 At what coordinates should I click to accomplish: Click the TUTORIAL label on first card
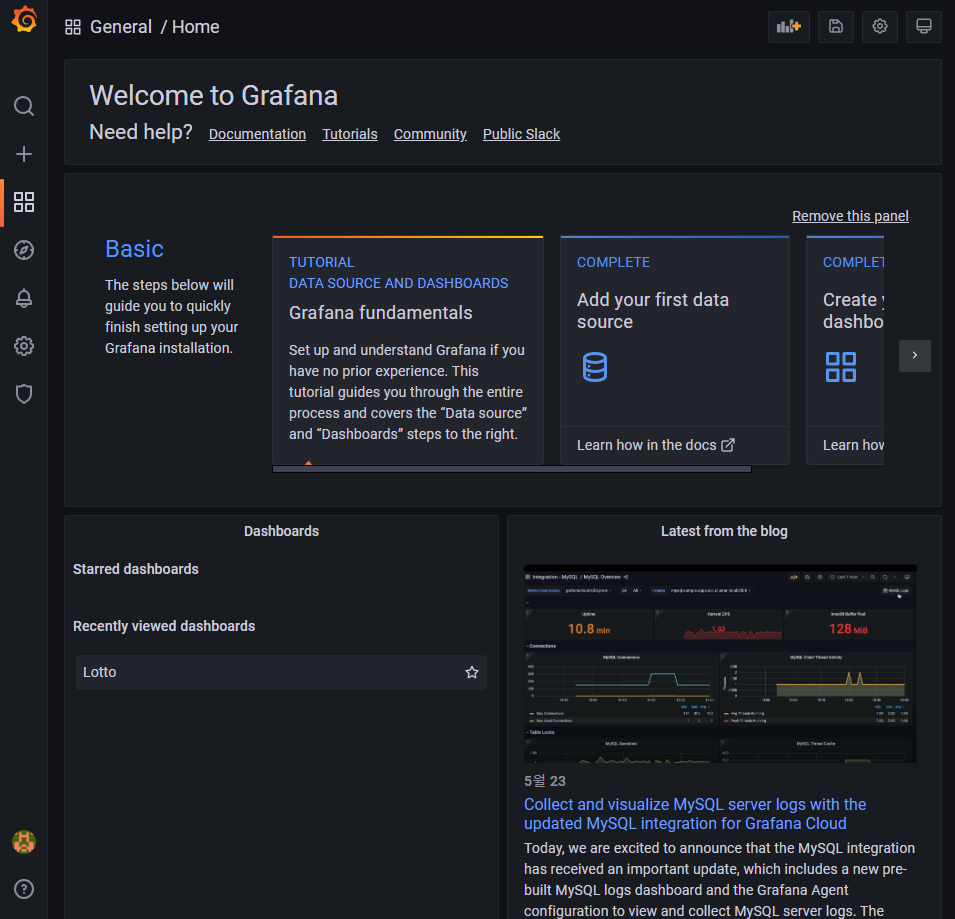click(x=322, y=262)
